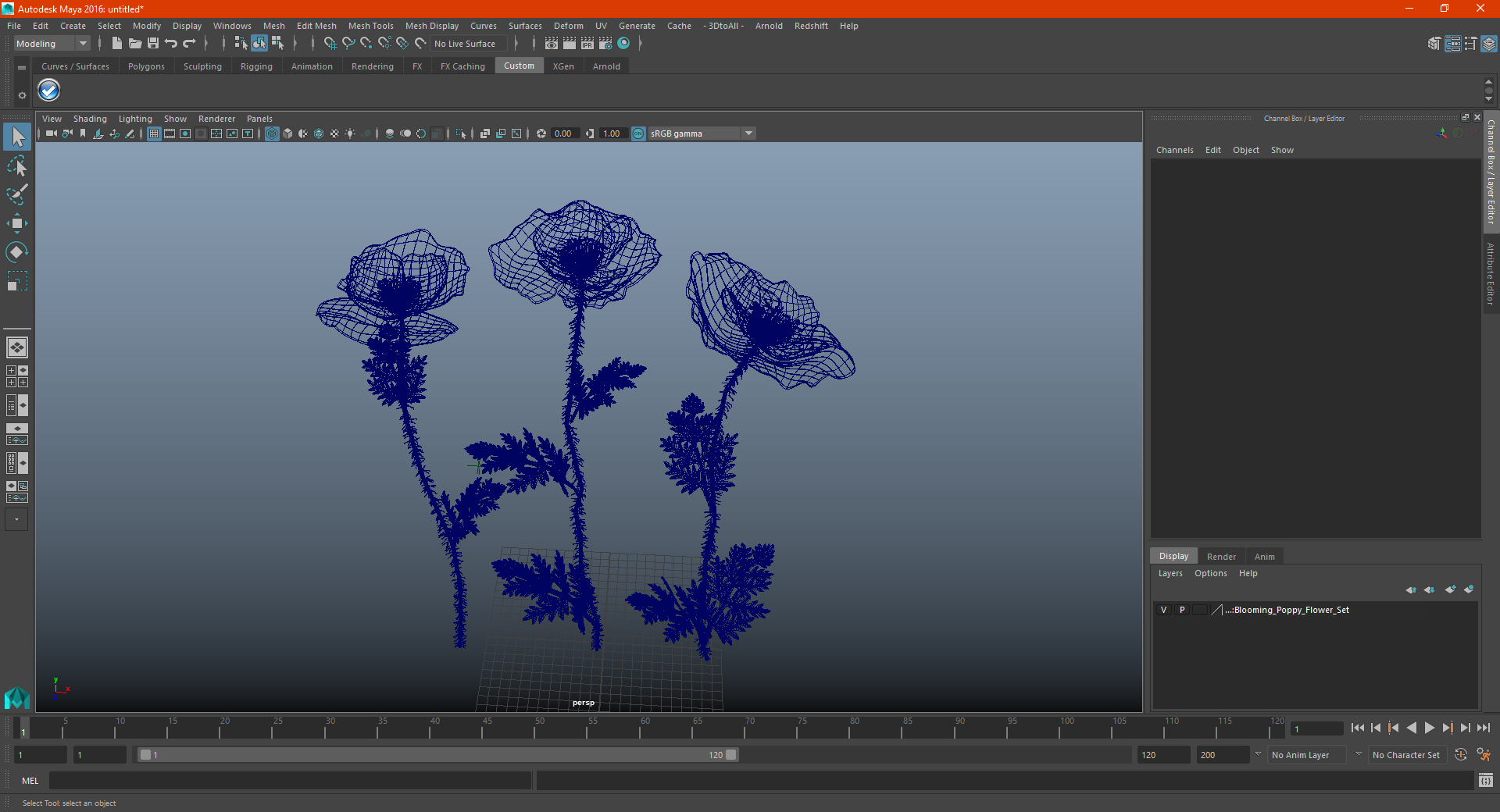Select by object type mode
Image resolution: width=1500 pixels, height=812 pixels.
pyautogui.click(x=259, y=44)
